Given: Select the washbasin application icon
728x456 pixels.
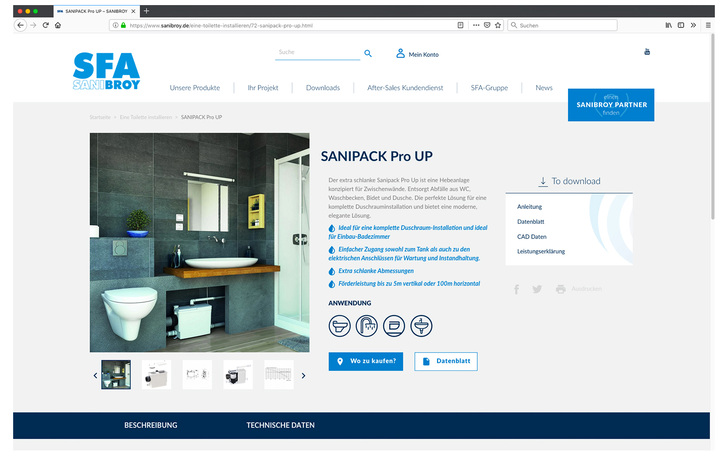Looking at the screenshot, I should 422,325.
